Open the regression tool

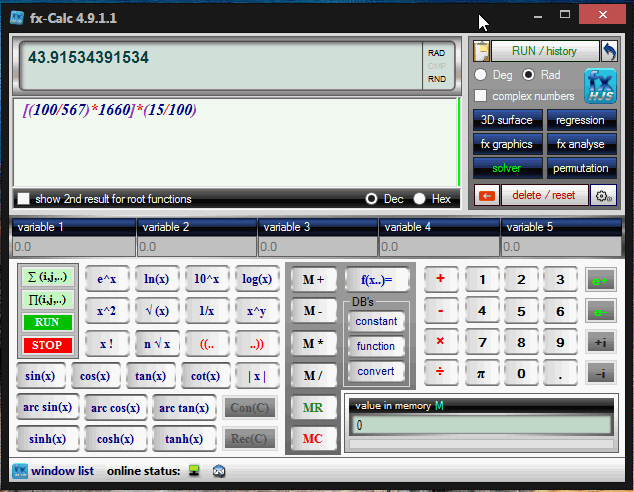581,120
